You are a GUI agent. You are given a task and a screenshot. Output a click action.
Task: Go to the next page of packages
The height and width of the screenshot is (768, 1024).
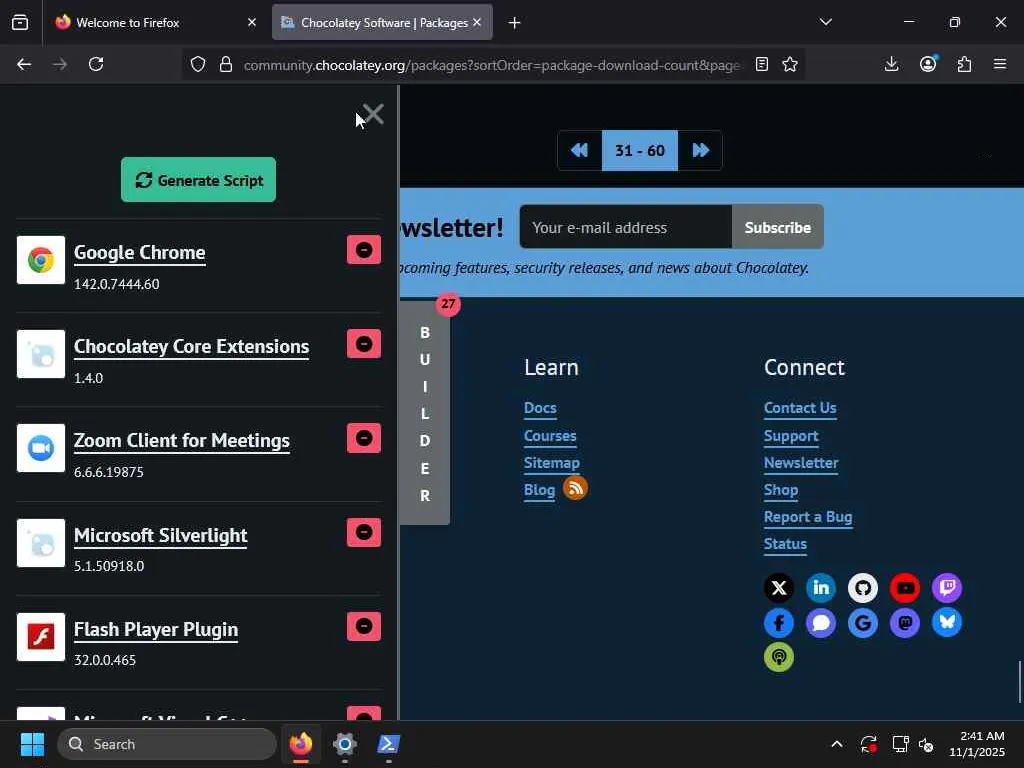700,150
